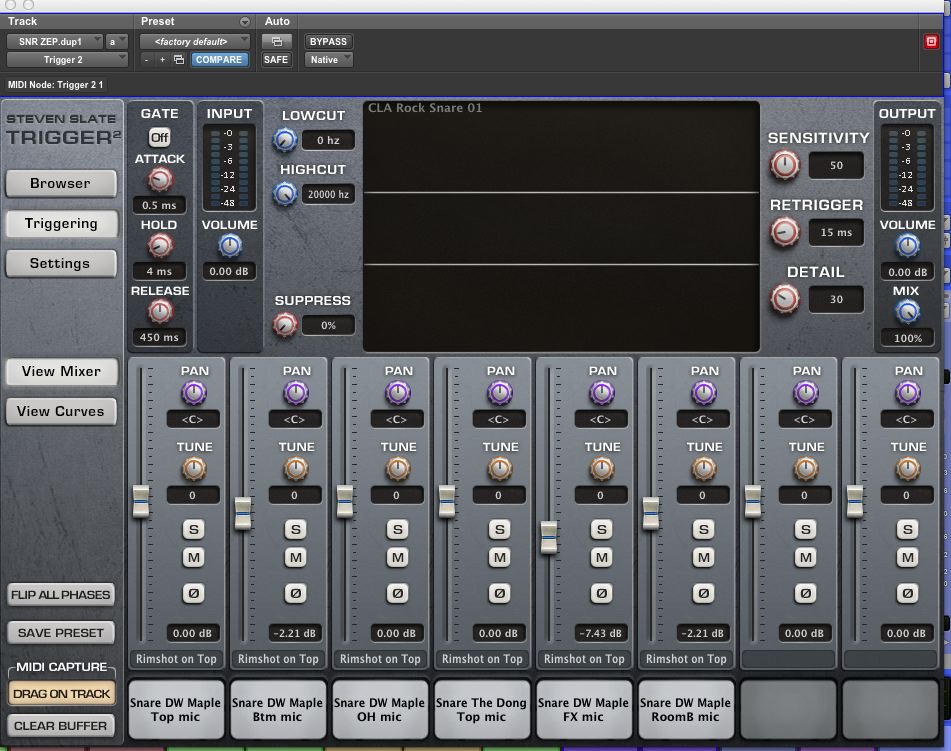Click the fader of the Top mic channel
Image resolution: width=951 pixels, height=751 pixels.
141,502
